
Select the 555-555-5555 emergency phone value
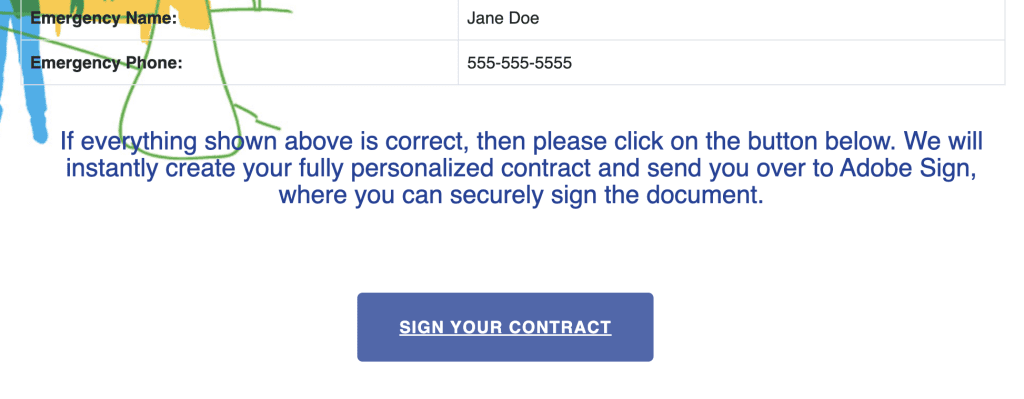pyautogui.click(x=519, y=63)
